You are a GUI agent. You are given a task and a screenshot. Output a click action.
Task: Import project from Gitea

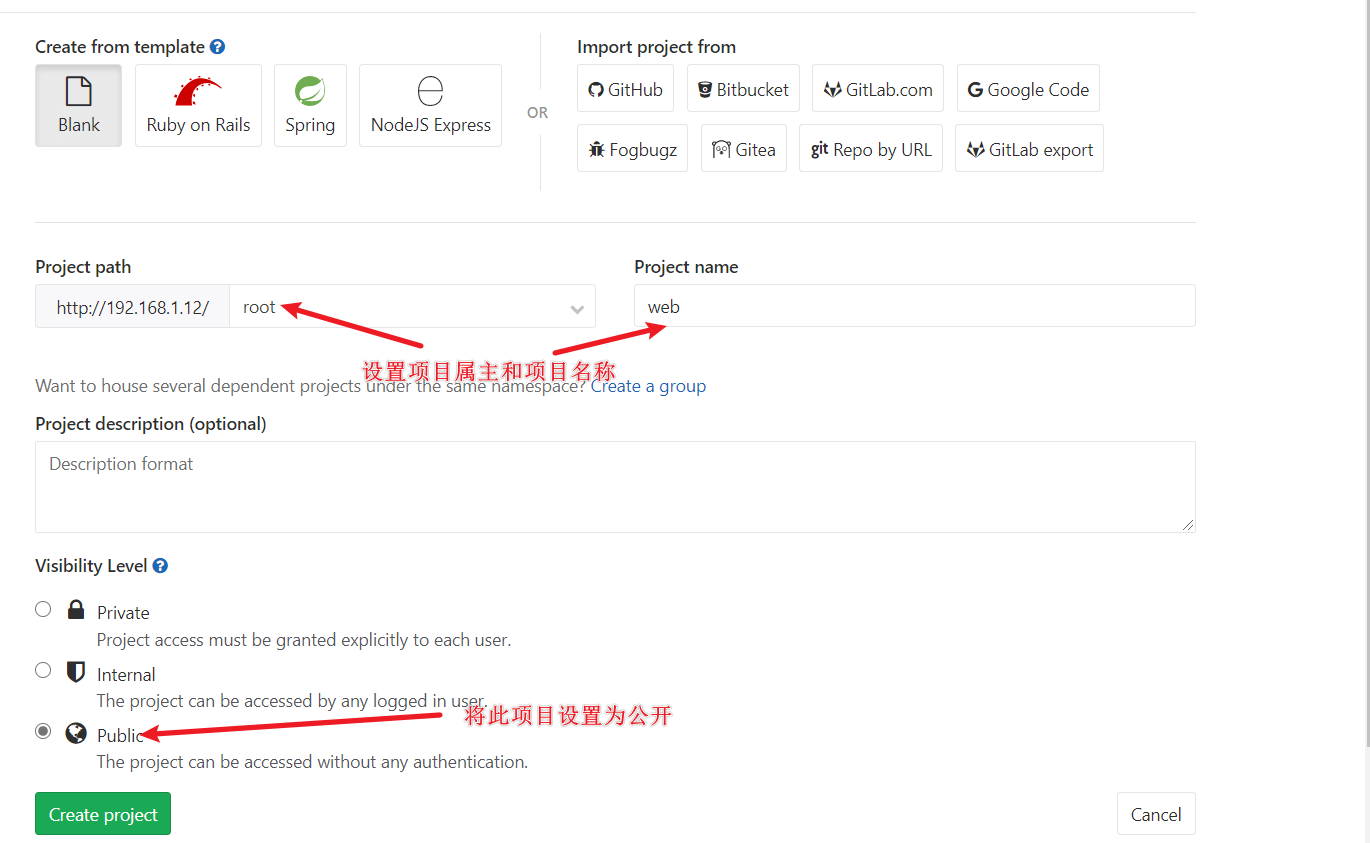tap(744, 149)
